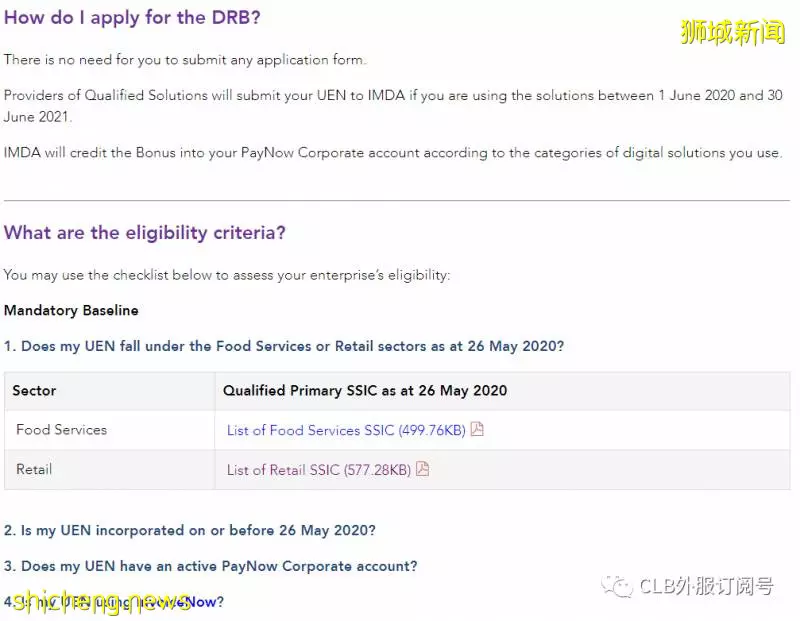Image resolution: width=800 pixels, height=621 pixels.
Task: Click the PayNow Corporate account paragraph
Action: click(x=393, y=153)
